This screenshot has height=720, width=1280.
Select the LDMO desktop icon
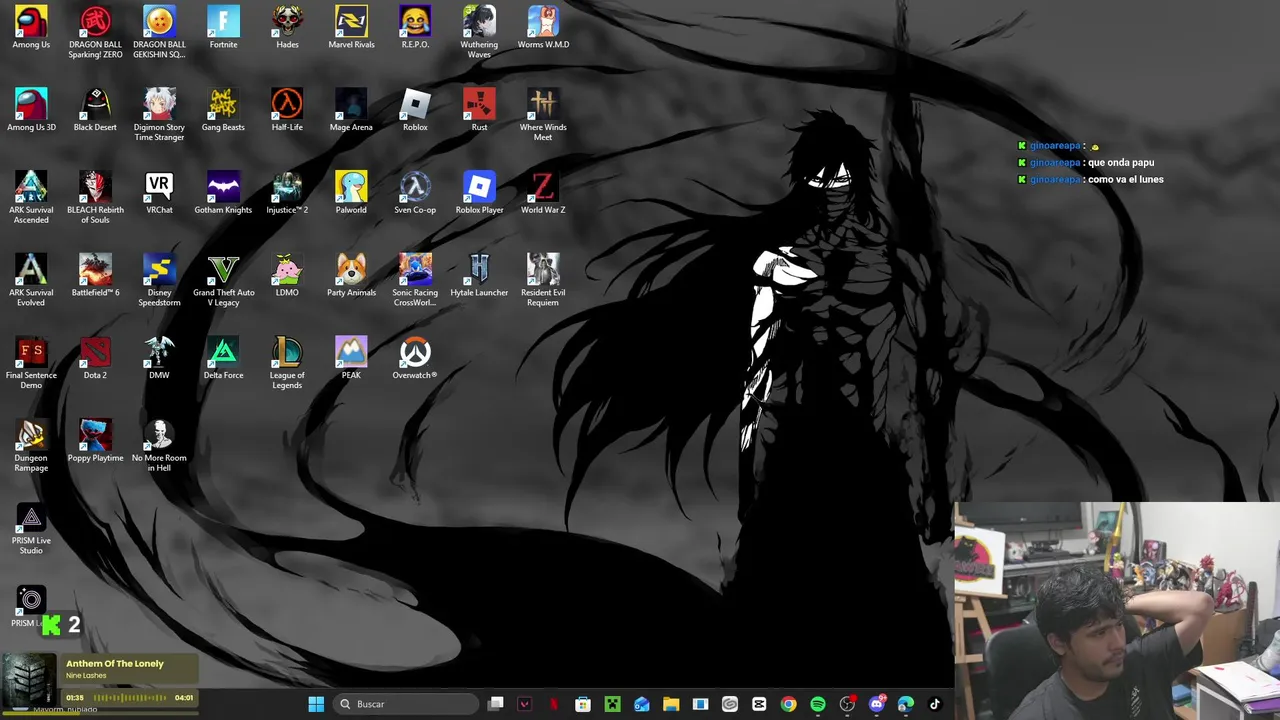[287, 276]
